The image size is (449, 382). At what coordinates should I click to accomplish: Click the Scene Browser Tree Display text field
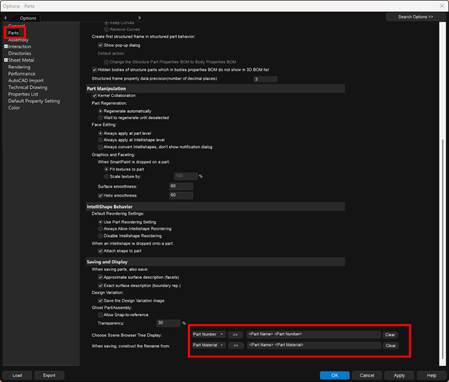point(313,334)
